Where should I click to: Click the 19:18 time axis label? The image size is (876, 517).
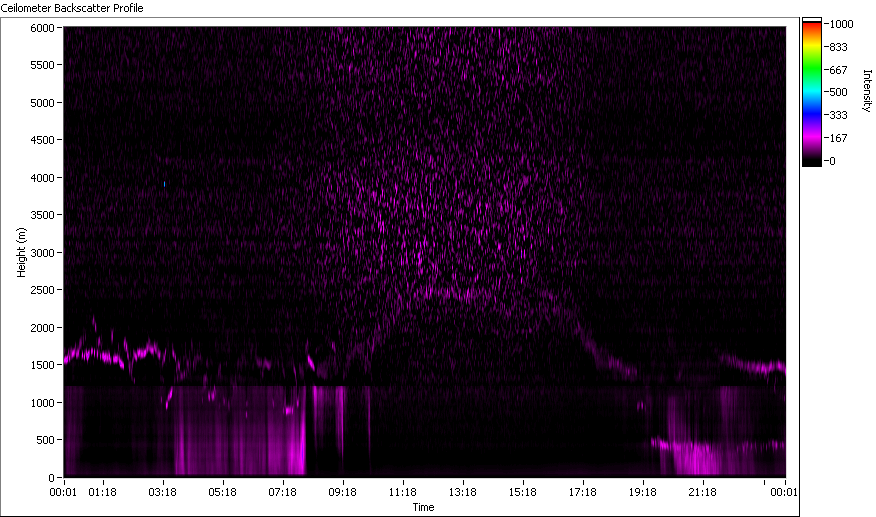642,492
